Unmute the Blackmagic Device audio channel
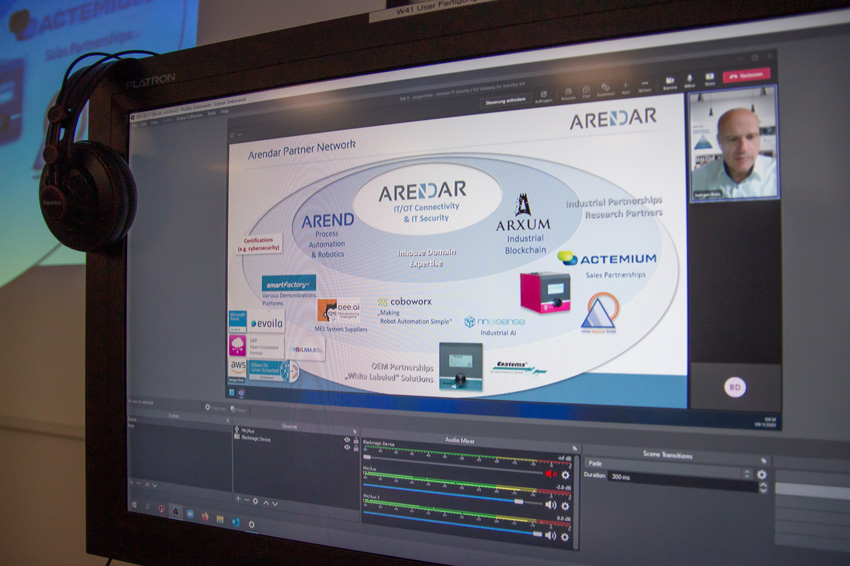Image resolution: width=850 pixels, height=566 pixels. tap(550, 474)
